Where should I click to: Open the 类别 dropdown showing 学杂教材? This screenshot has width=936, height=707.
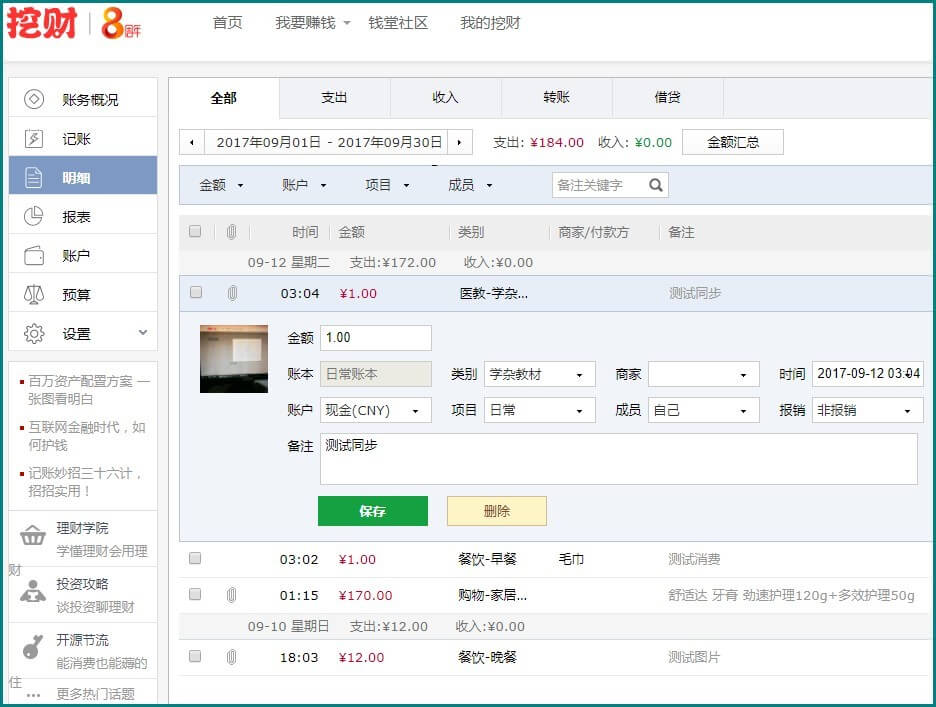[539, 375]
